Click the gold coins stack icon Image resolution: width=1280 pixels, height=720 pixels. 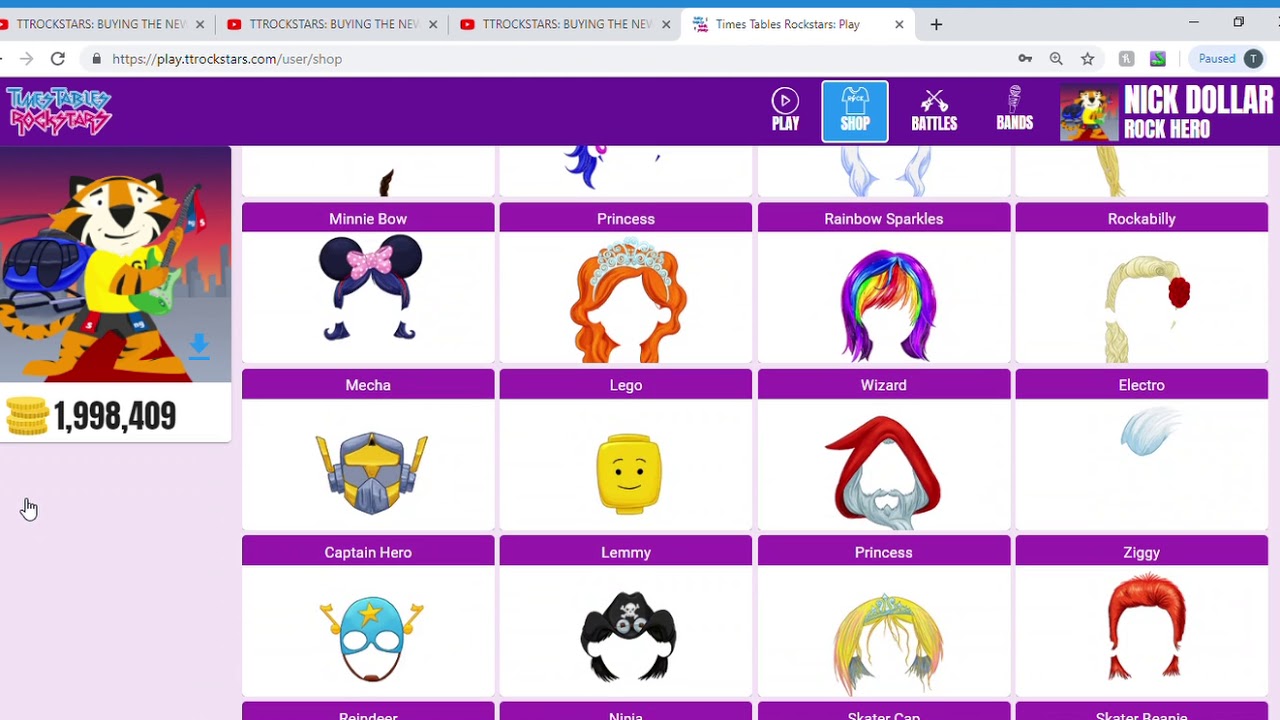(27, 416)
